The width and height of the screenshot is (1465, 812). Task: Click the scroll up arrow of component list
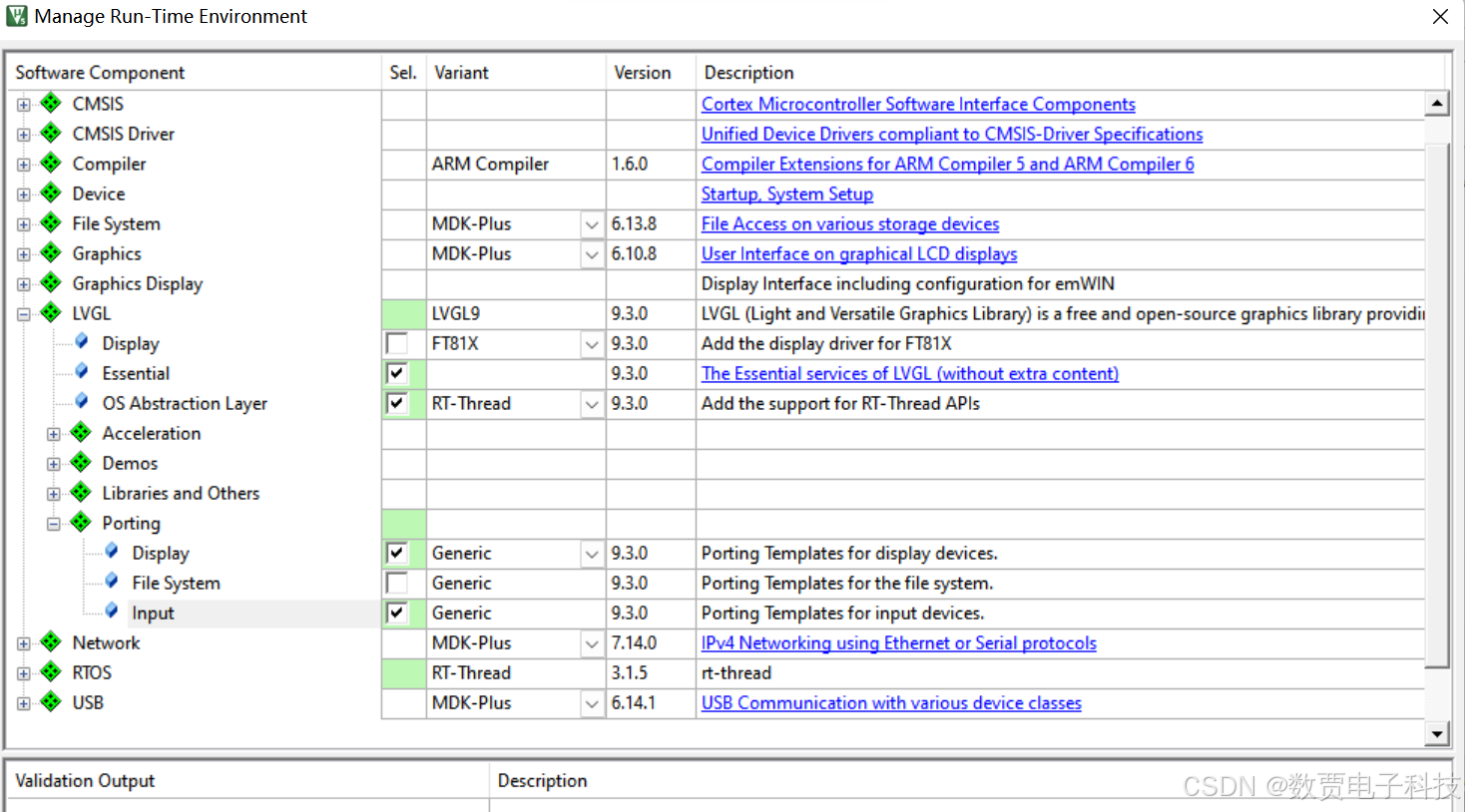[1437, 103]
